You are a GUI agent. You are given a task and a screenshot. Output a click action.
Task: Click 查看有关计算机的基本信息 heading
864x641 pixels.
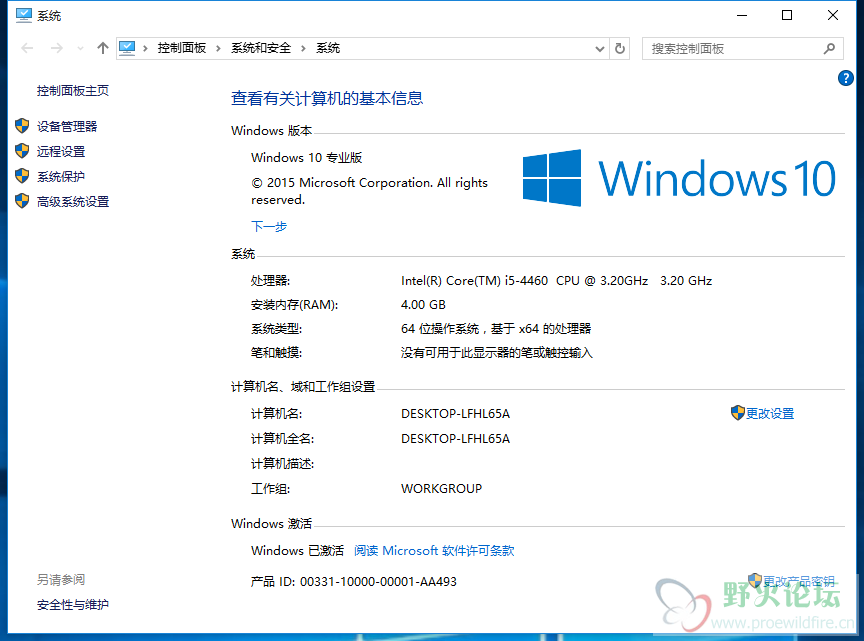pyautogui.click(x=327, y=99)
